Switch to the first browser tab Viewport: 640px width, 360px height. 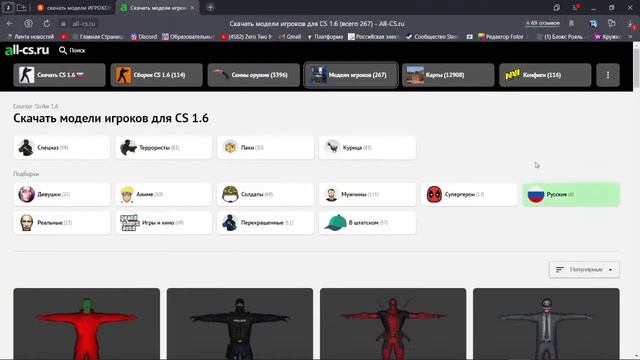pyautogui.click(x=74, y=8)
